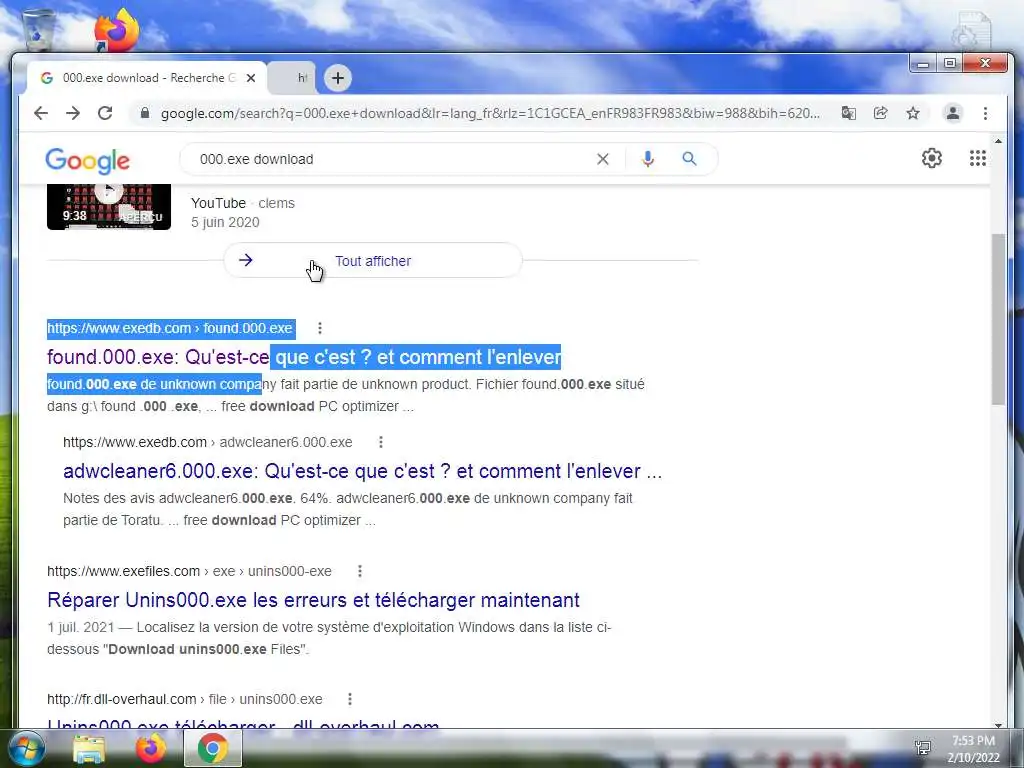Image resolution: width=1024 pixels, height=768 pixels.
Task: Open the Recycle Bin desktop icon
Action: tap(38, 29)
